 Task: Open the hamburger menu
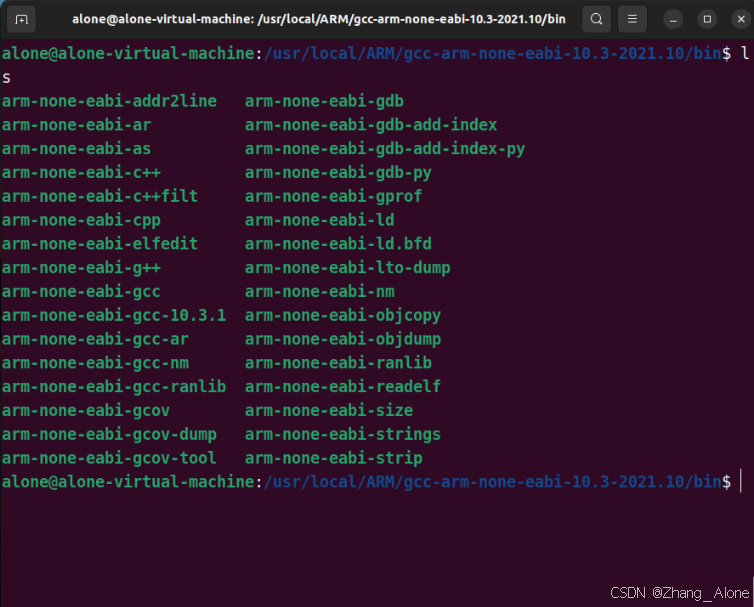[632, 19]
